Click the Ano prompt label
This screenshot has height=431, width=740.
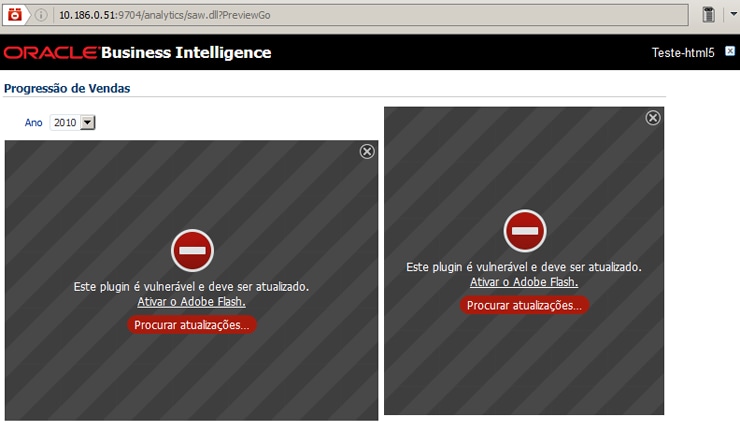tap(34, 123)
